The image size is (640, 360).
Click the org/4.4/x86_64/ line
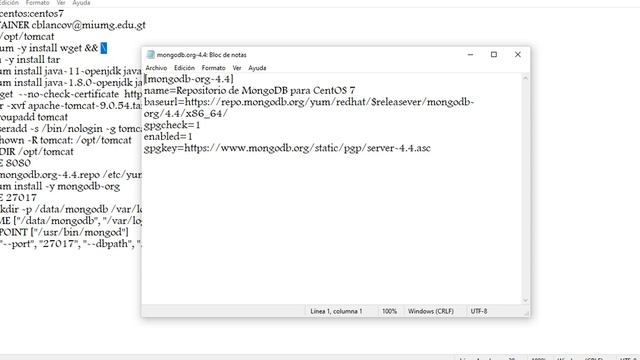pos(186,113)
